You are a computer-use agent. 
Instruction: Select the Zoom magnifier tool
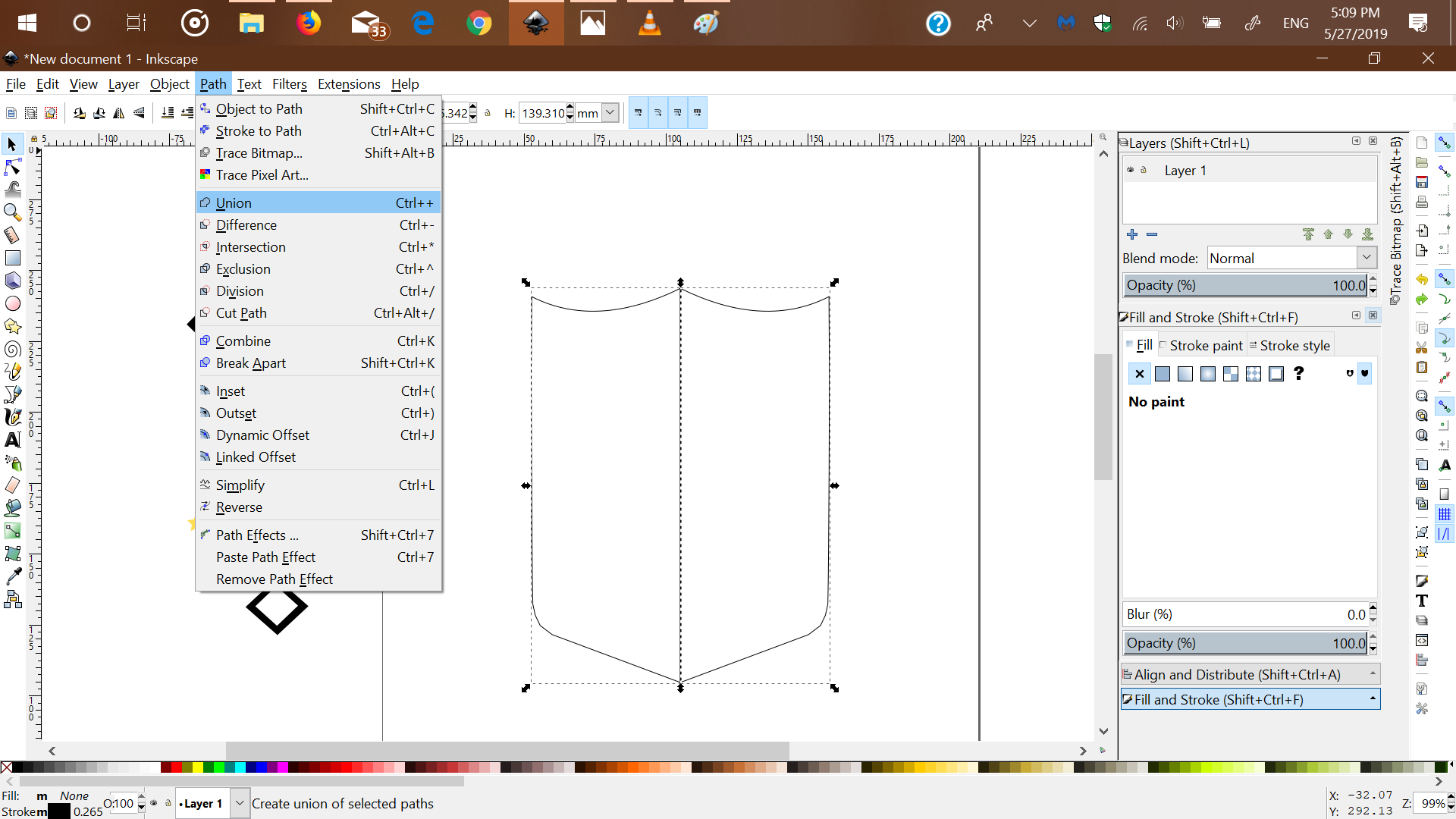tap(13, 212)
